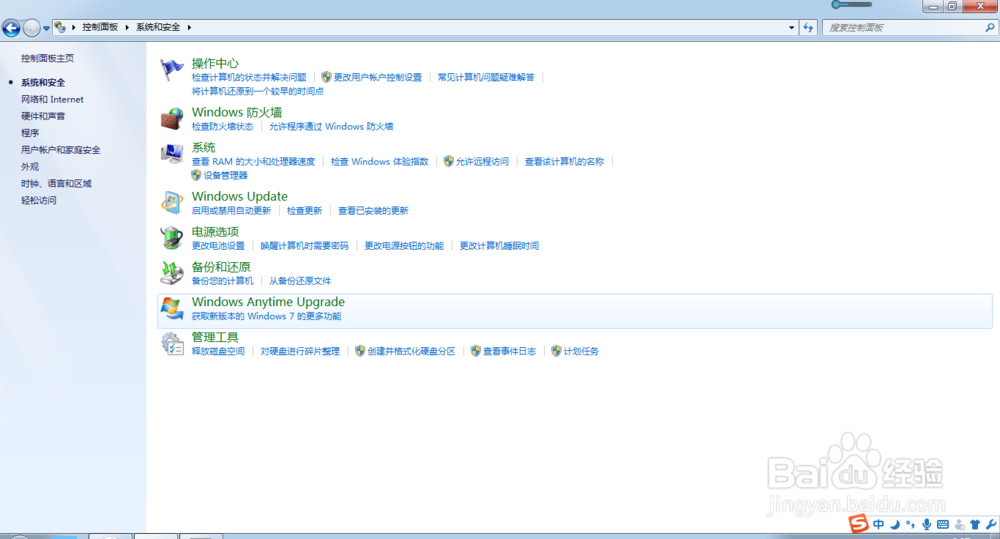Click the Administrative Tools gear icon
Viewport: 1000px width, 539px height.
coord(172,343)
